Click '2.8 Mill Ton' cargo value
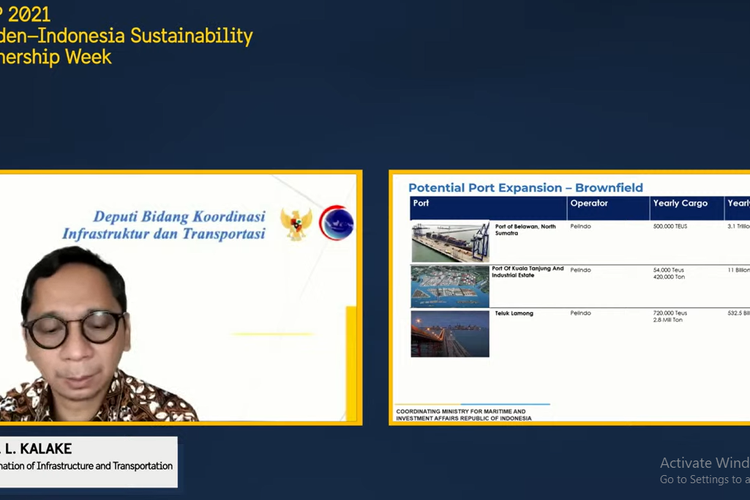Screen dimensions: 750x500 (x=668, y=320)
